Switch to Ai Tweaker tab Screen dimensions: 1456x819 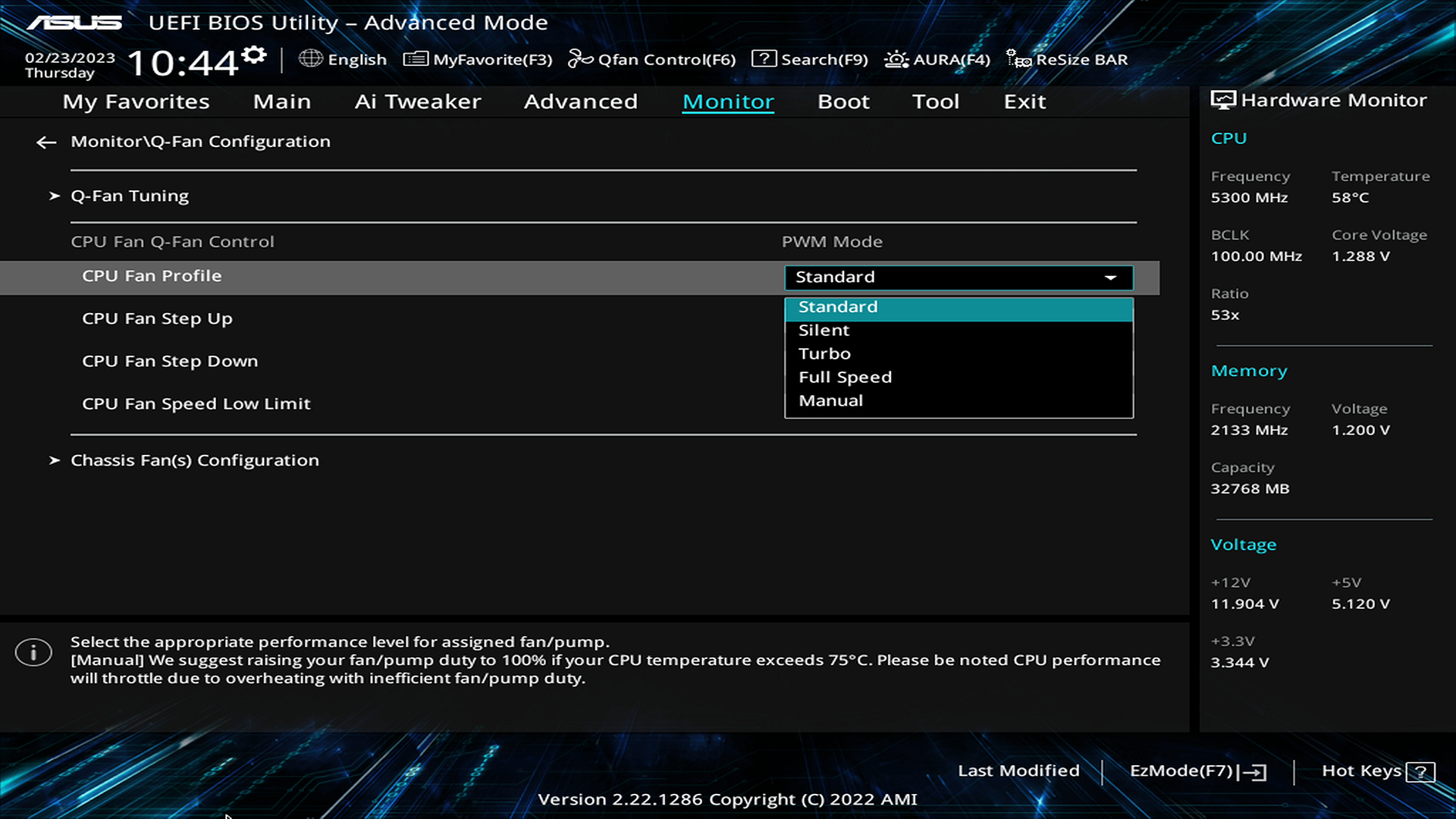[x=417, y=102]
